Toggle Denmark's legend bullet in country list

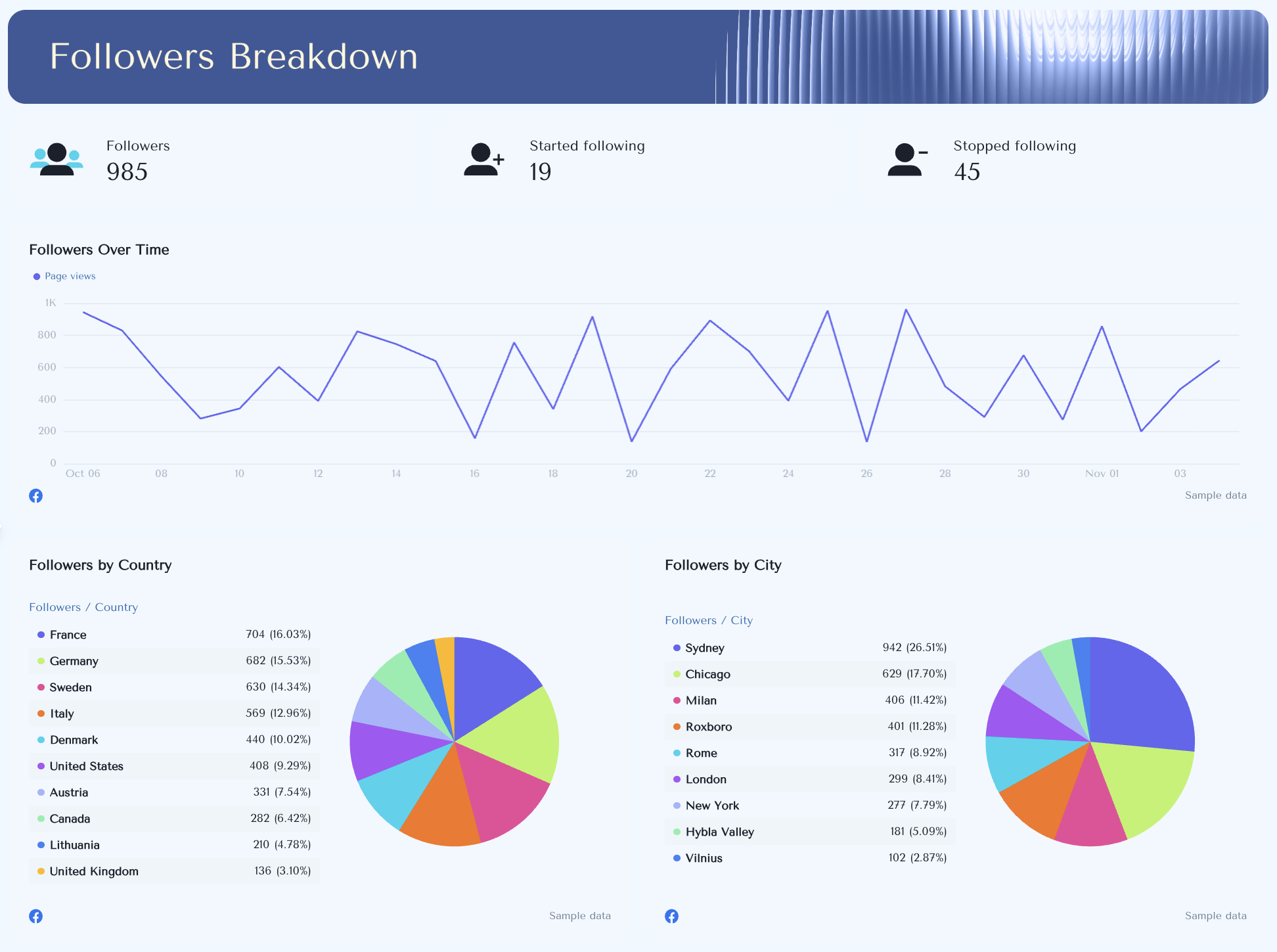(x=41, y=740)
